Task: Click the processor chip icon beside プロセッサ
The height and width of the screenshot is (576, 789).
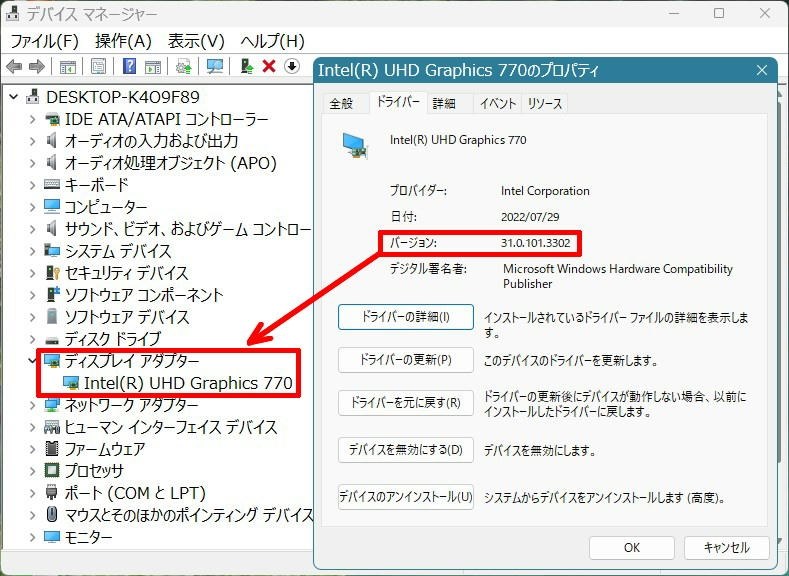Action: [52, 470]
